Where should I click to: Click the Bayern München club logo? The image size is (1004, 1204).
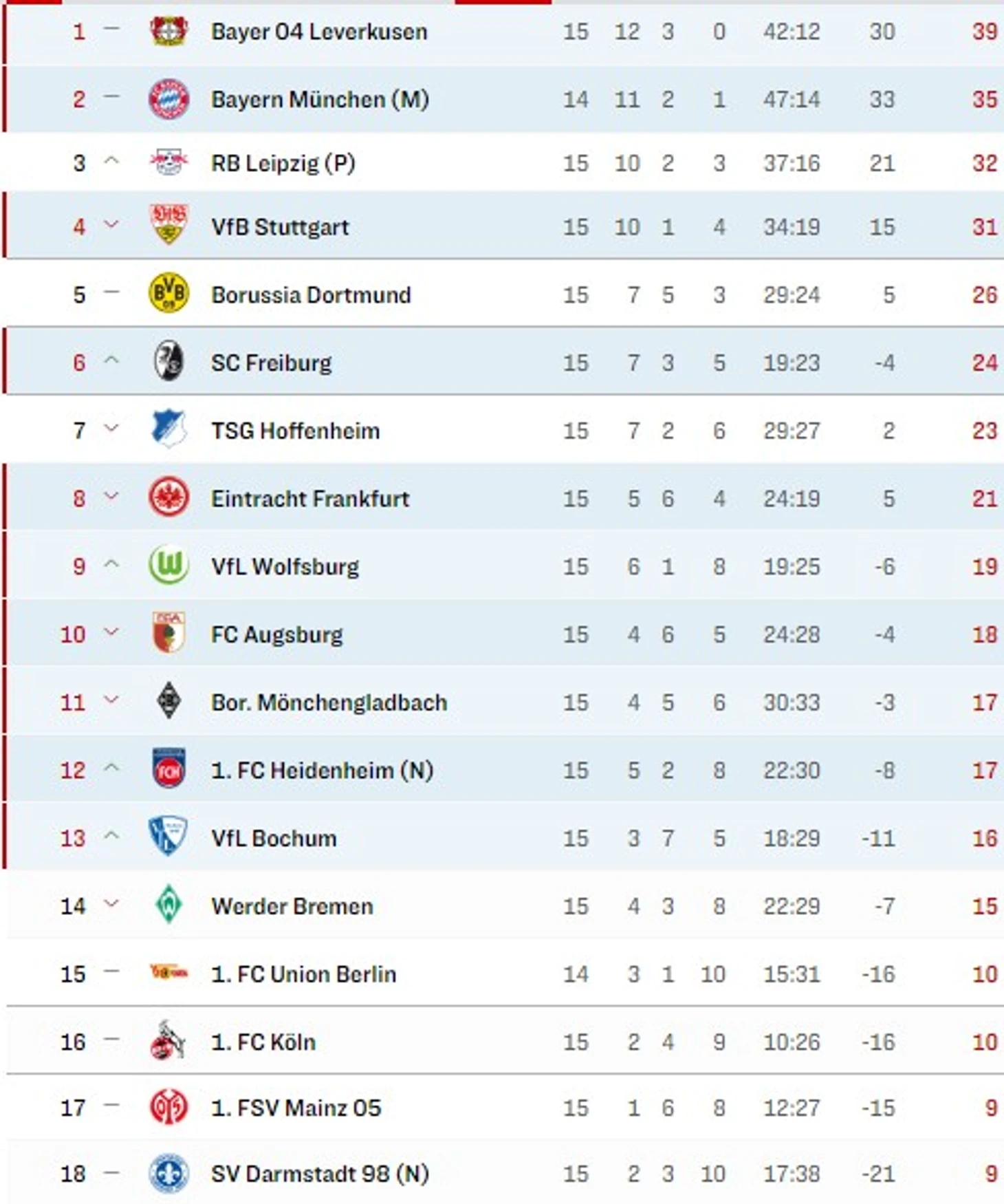click(168, 99)
